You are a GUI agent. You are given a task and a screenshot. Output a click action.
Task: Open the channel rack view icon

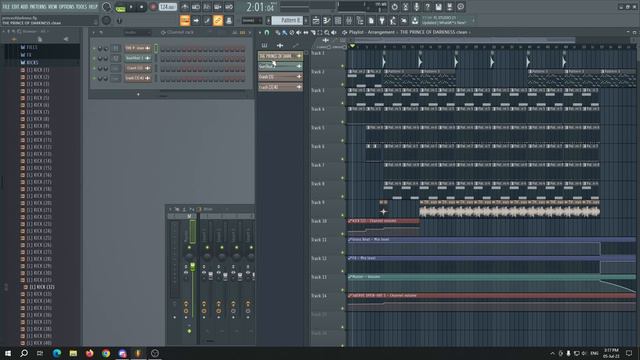click(x=338, y=20)
